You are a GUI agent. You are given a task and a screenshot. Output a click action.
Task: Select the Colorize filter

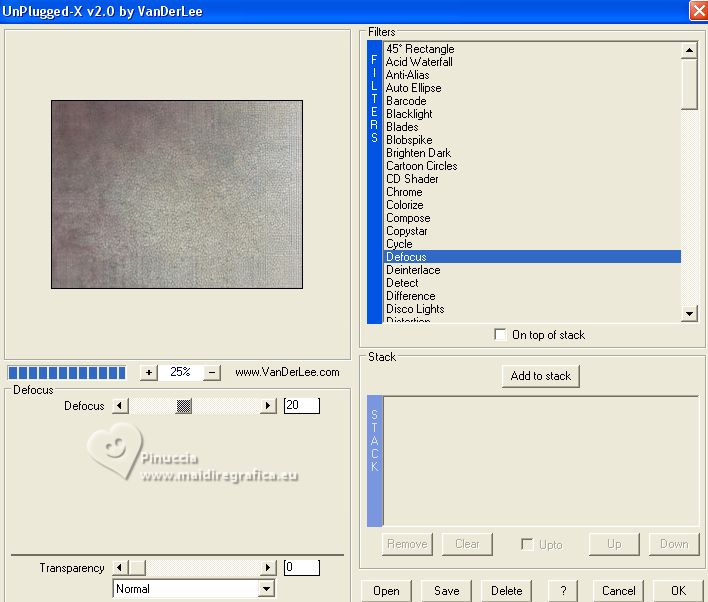click(x=532, y=205)
